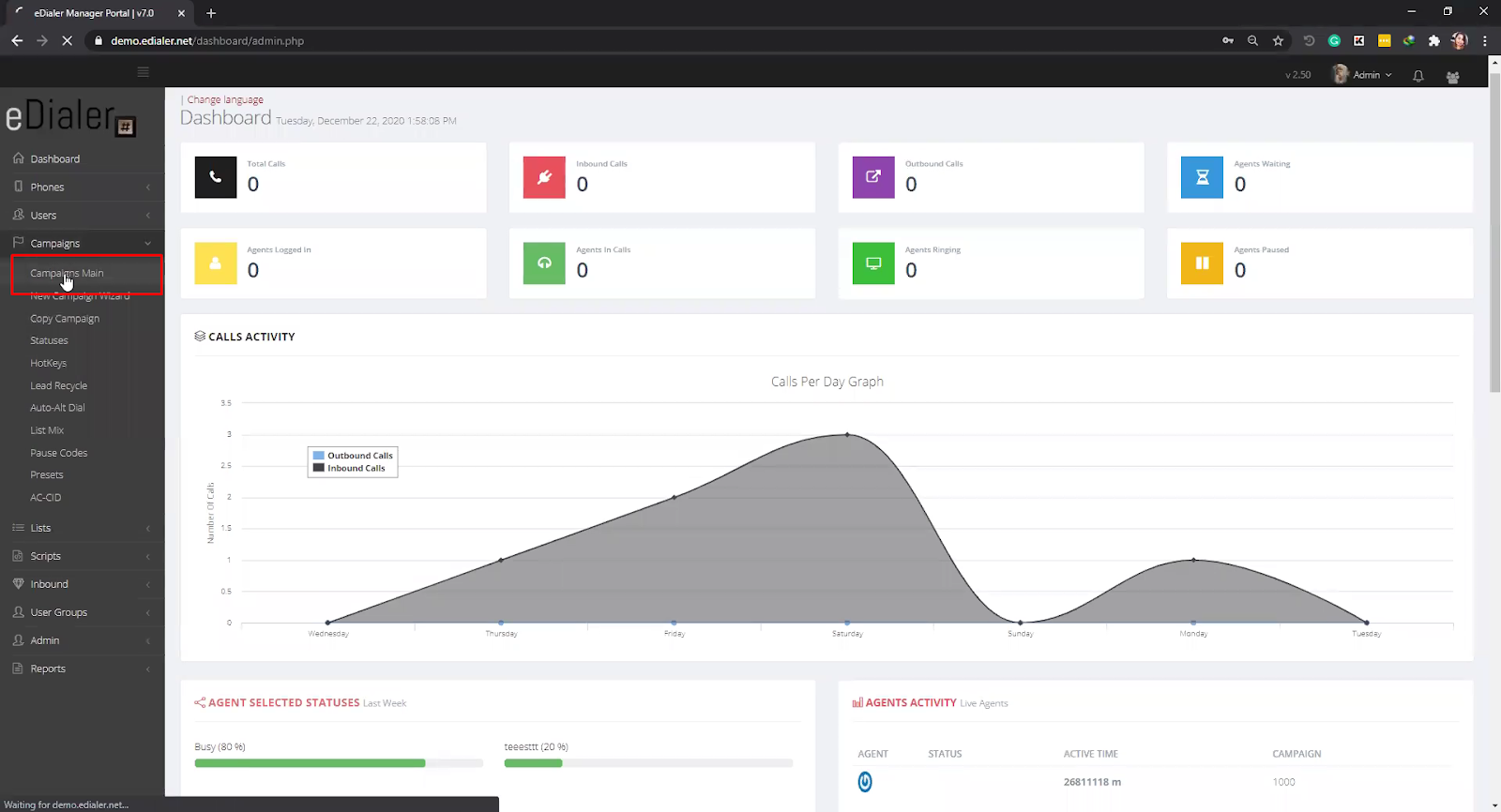Toggle the sidebar hamburger menu icon
The image size is (1501, 812).
(x=143, y=72)
